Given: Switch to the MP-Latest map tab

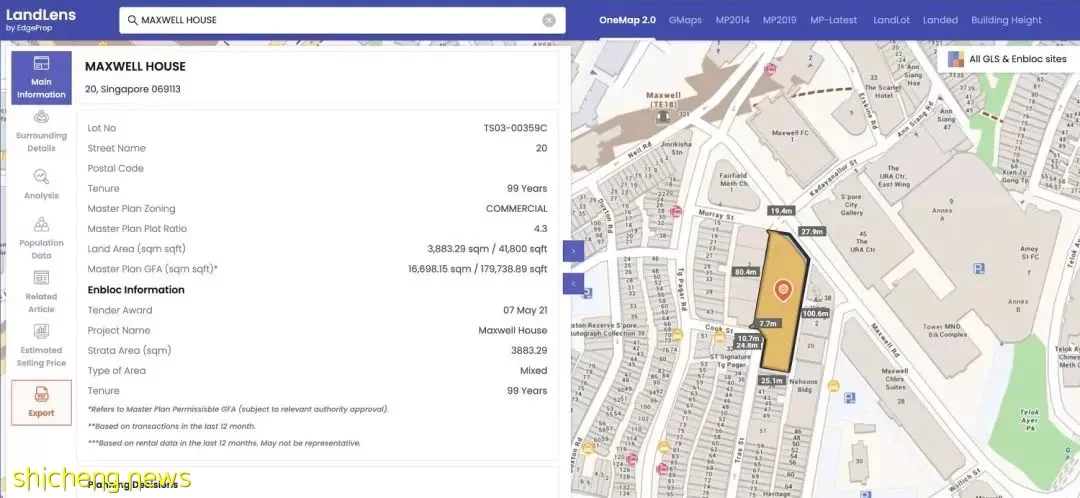Looking at the screenshot, I should click(x=833, y=20).
